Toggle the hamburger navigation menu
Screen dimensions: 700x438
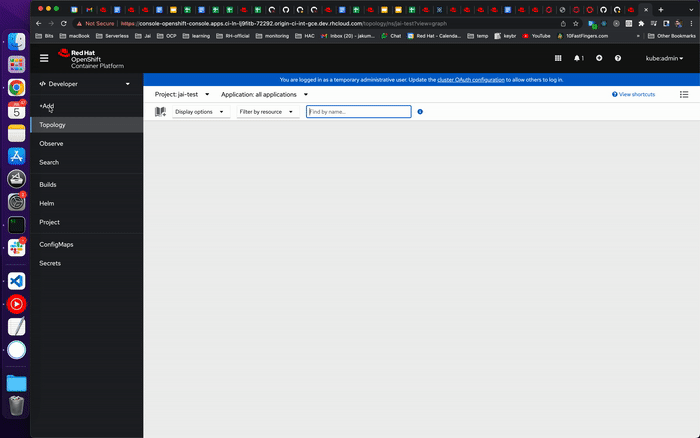(x=44, y=58)
